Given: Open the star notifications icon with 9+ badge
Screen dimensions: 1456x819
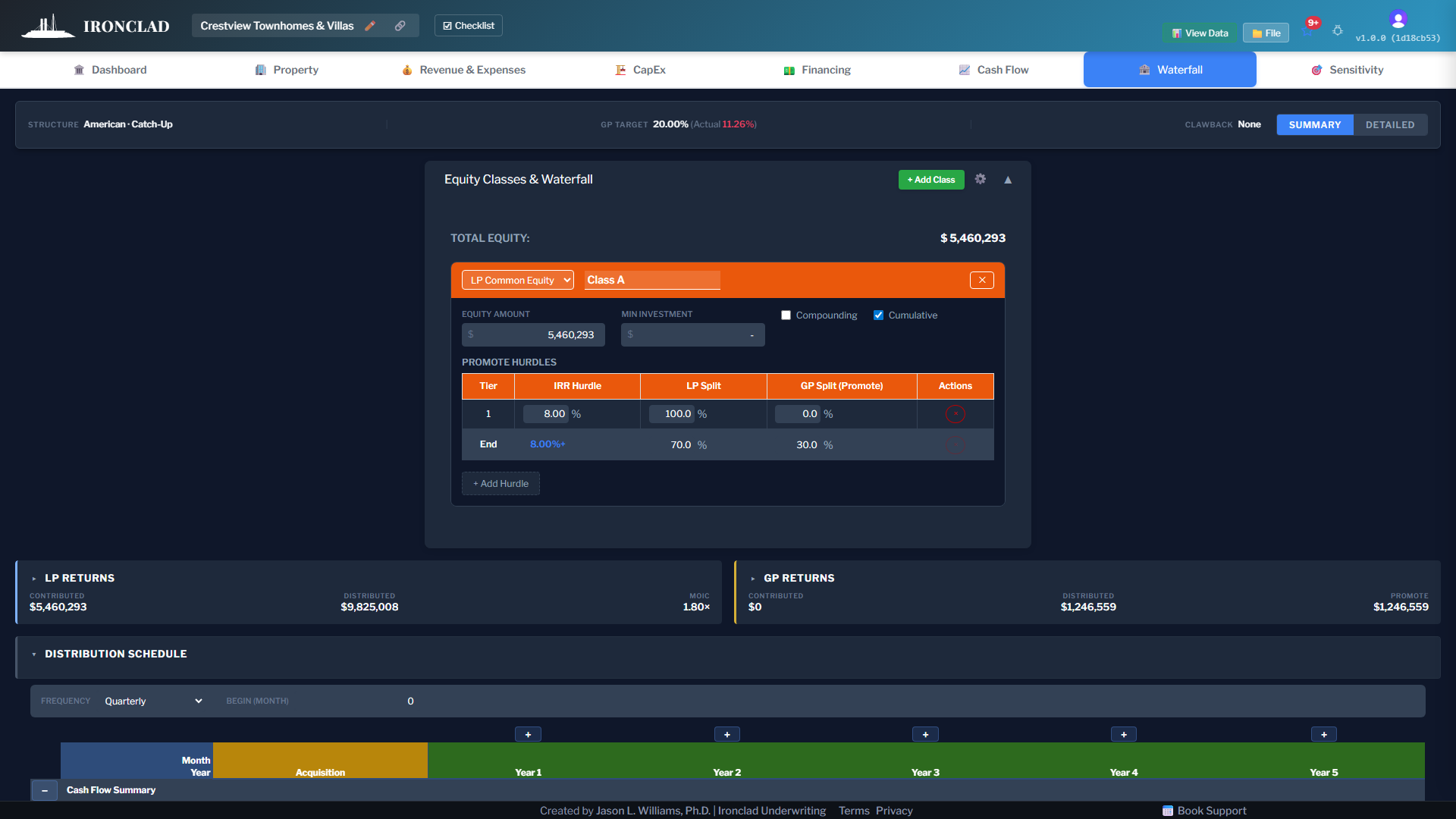Looking at the screenshot, I should [x=1308, y=30].
